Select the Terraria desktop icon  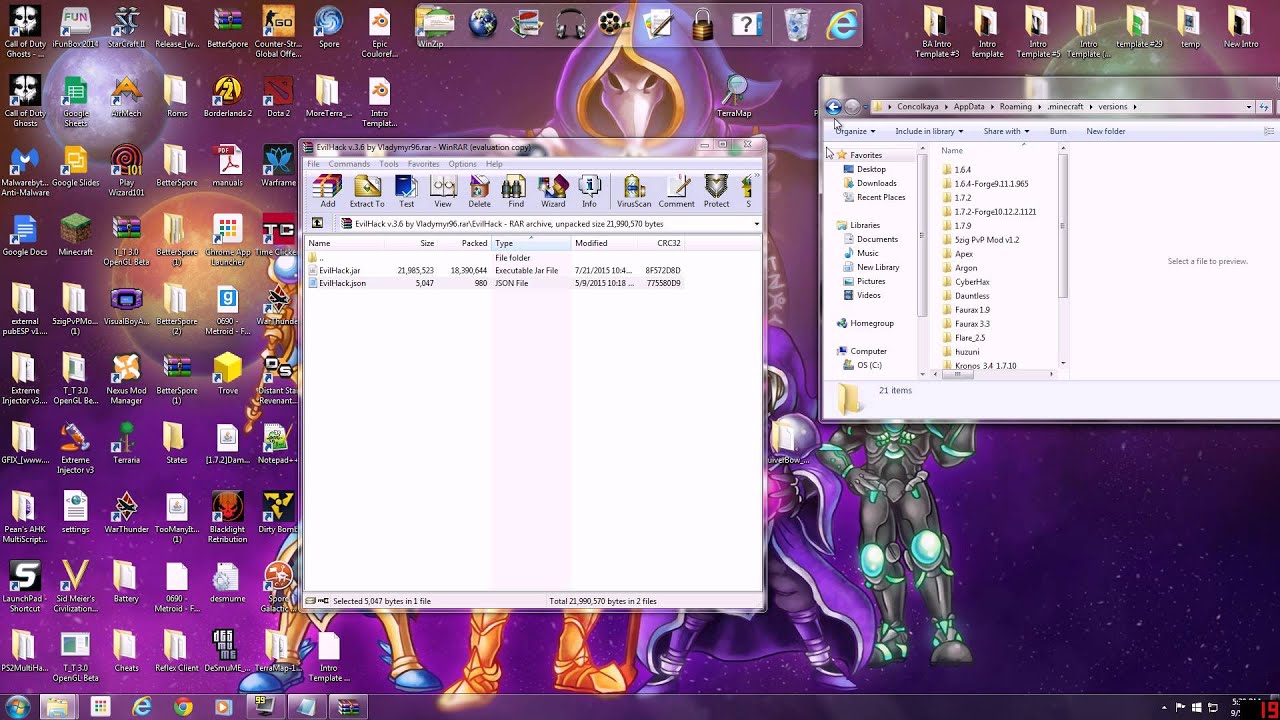[x=126, y=443]
